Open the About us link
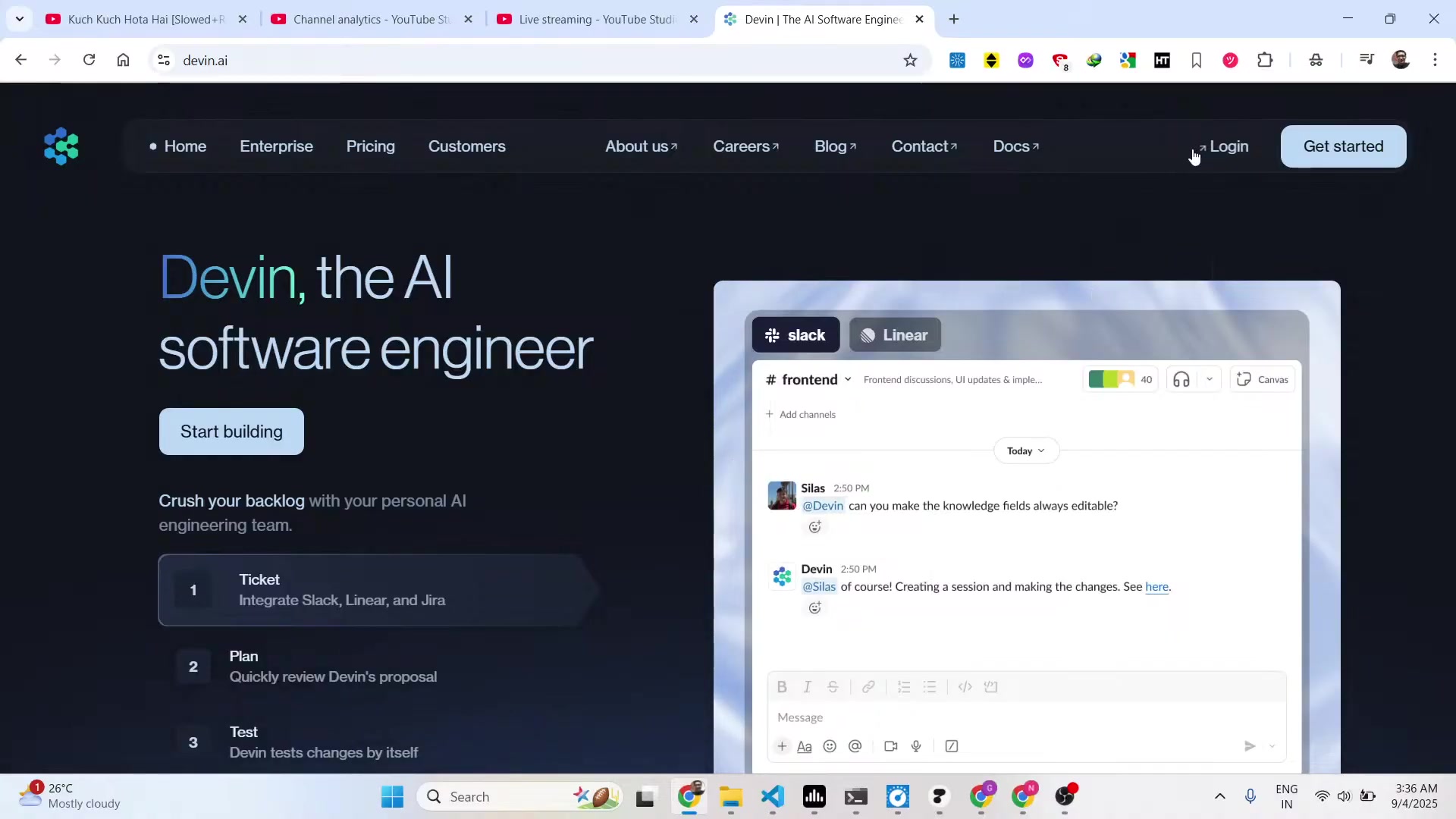This screenshot has height=819, width=1456. click(641, 146)
